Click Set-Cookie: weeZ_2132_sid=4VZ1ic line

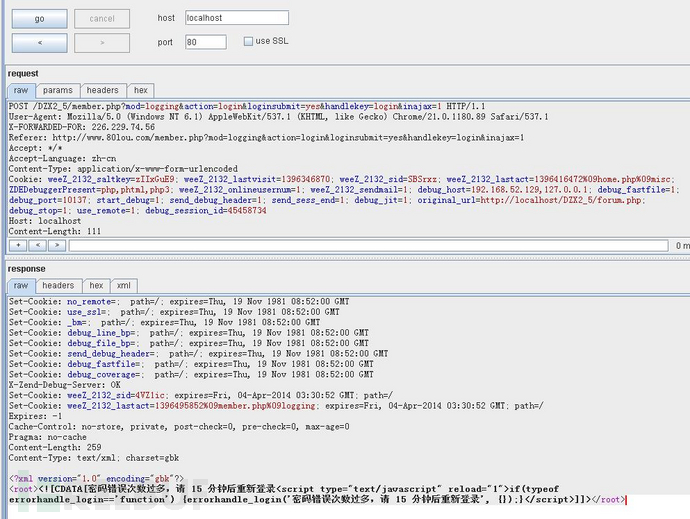coord(201,395)
